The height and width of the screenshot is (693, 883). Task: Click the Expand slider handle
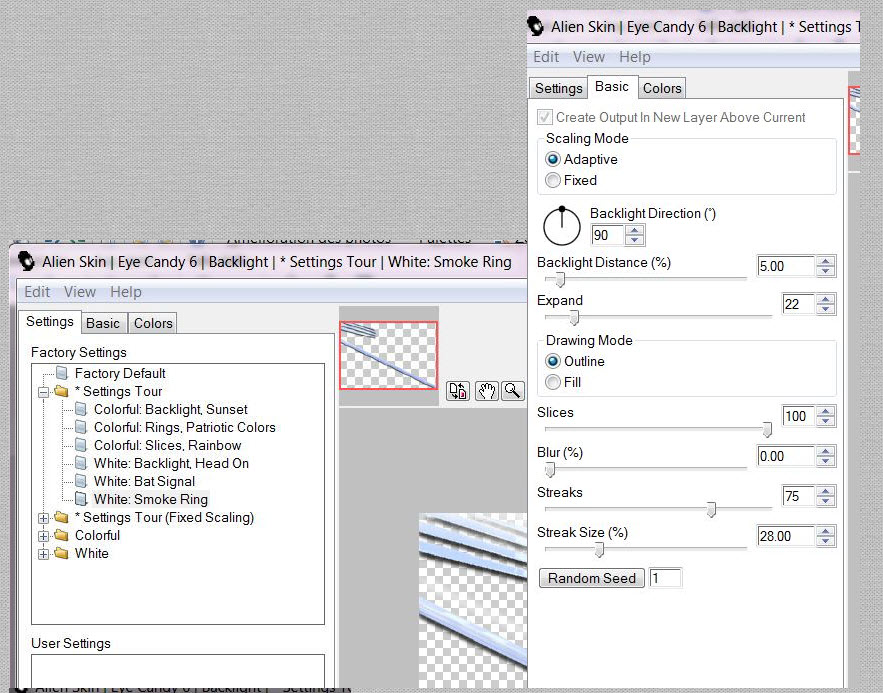[574, 318]
